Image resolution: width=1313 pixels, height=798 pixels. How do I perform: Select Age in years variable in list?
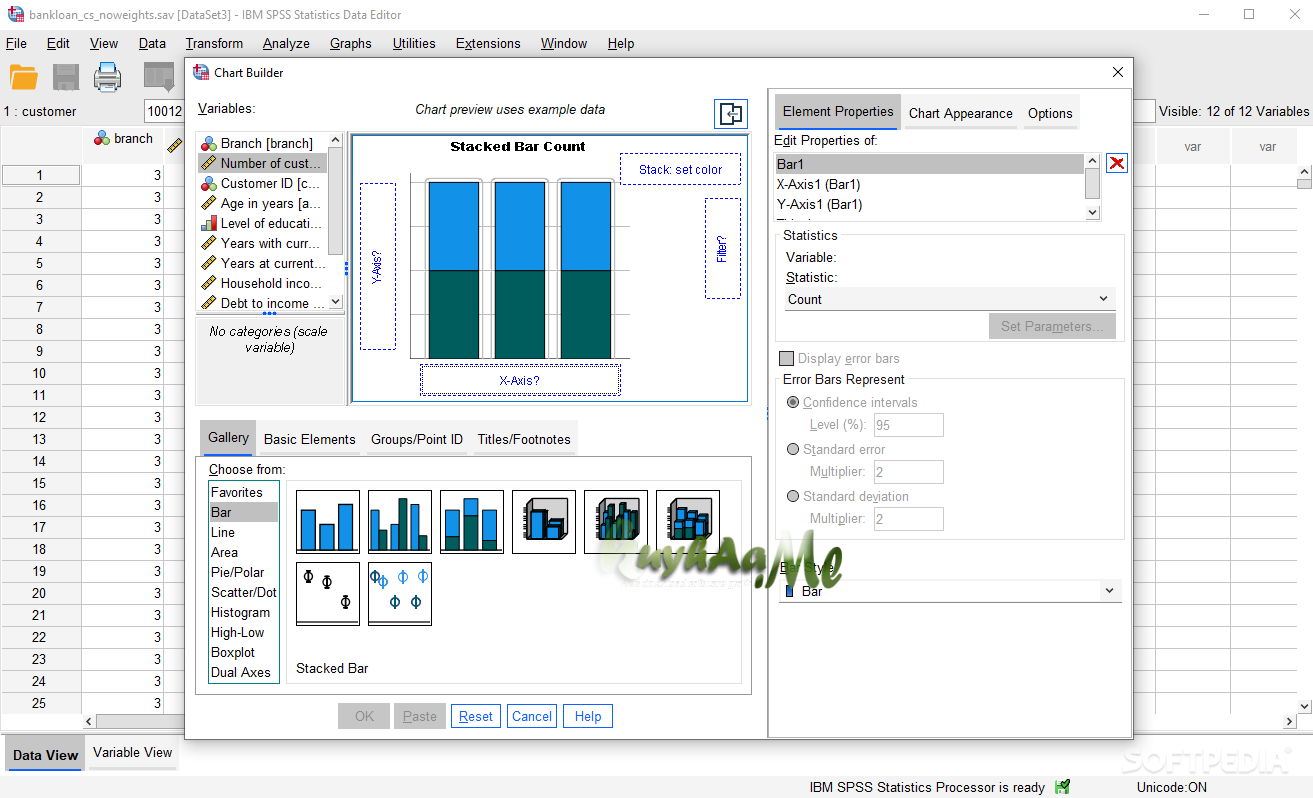coord(261,203)
